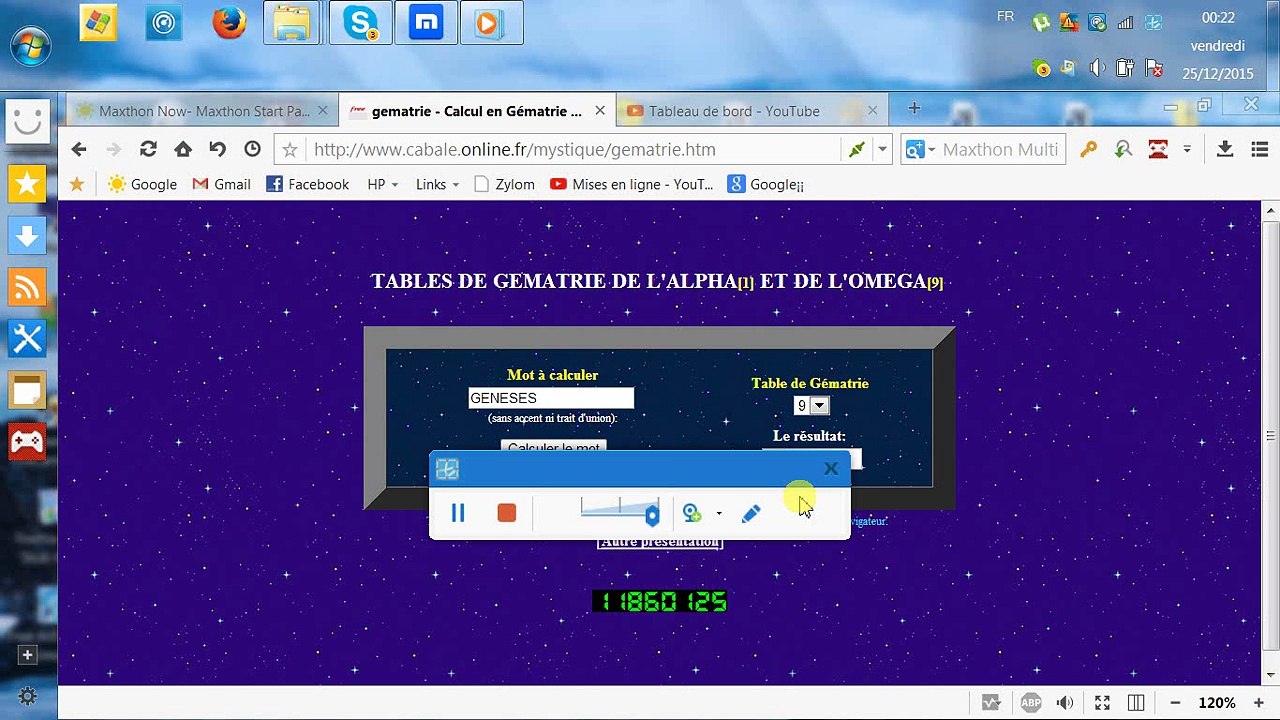Click the undo closed tab arrow
The width and height of the screenshot is (1280, 720).
[217, 149]
